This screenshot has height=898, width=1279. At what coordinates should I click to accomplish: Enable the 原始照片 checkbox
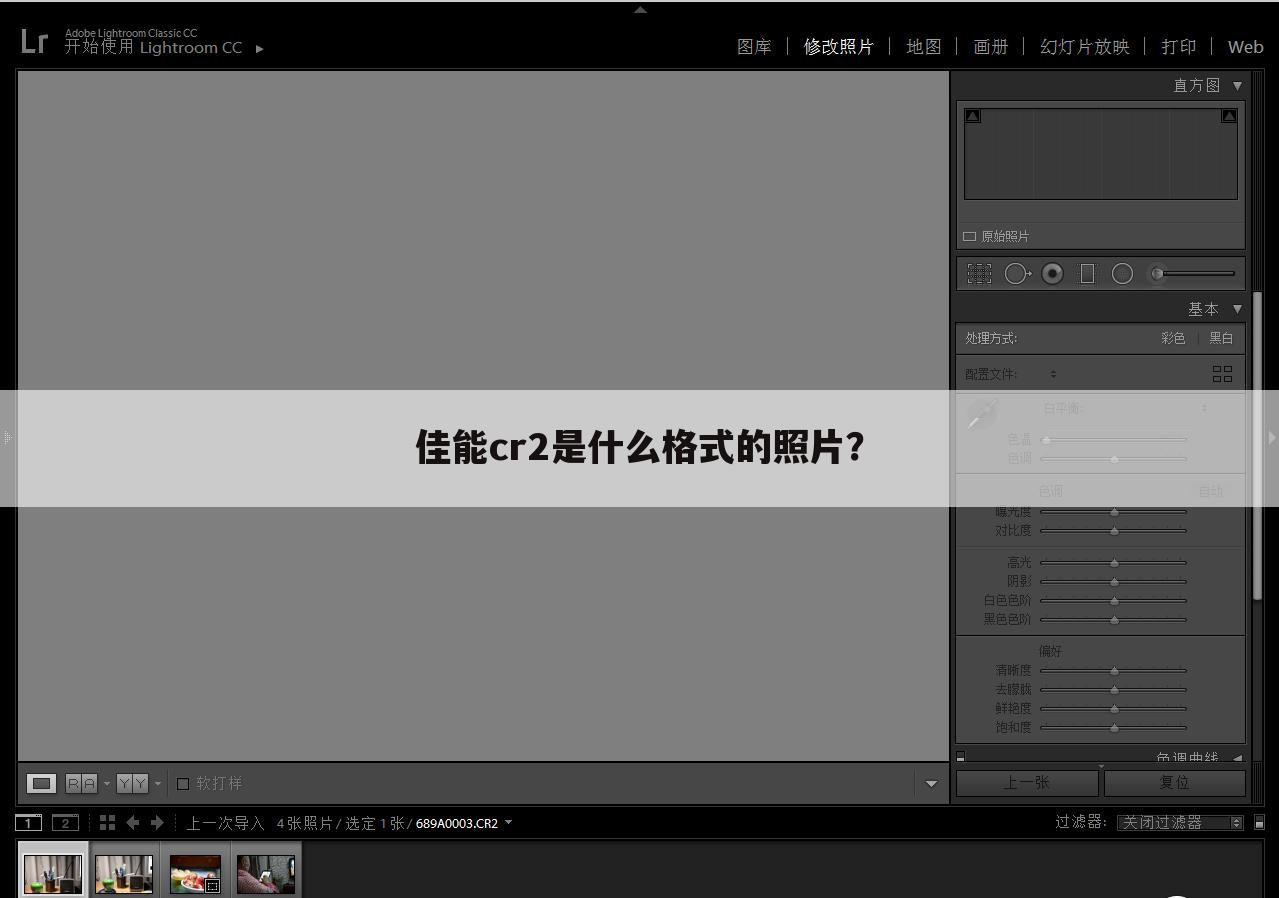pyautogui.click(x=969, y=236)
